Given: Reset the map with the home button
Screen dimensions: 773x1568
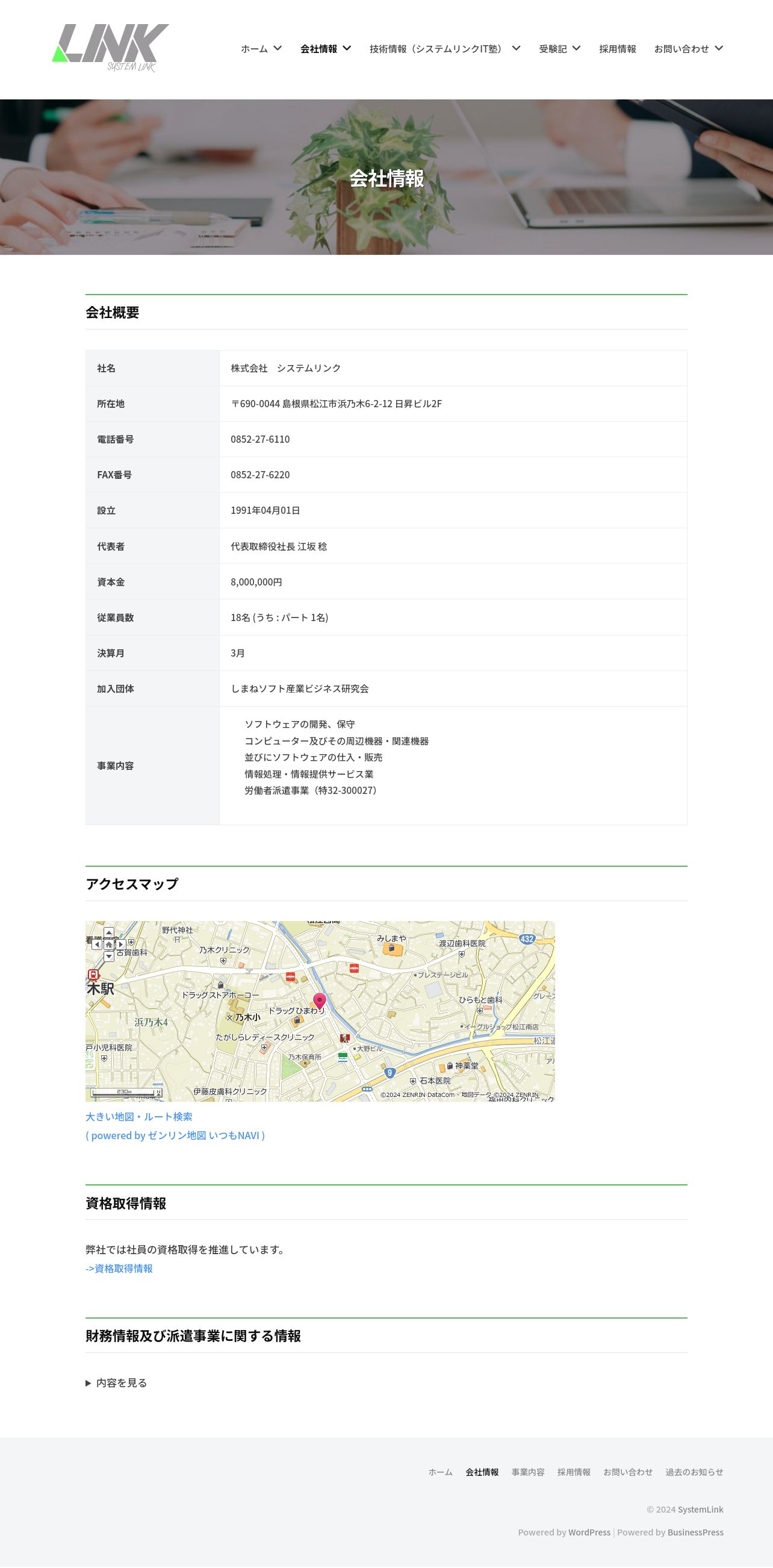Looking at the screenshot, I should [x=109, y=945].
